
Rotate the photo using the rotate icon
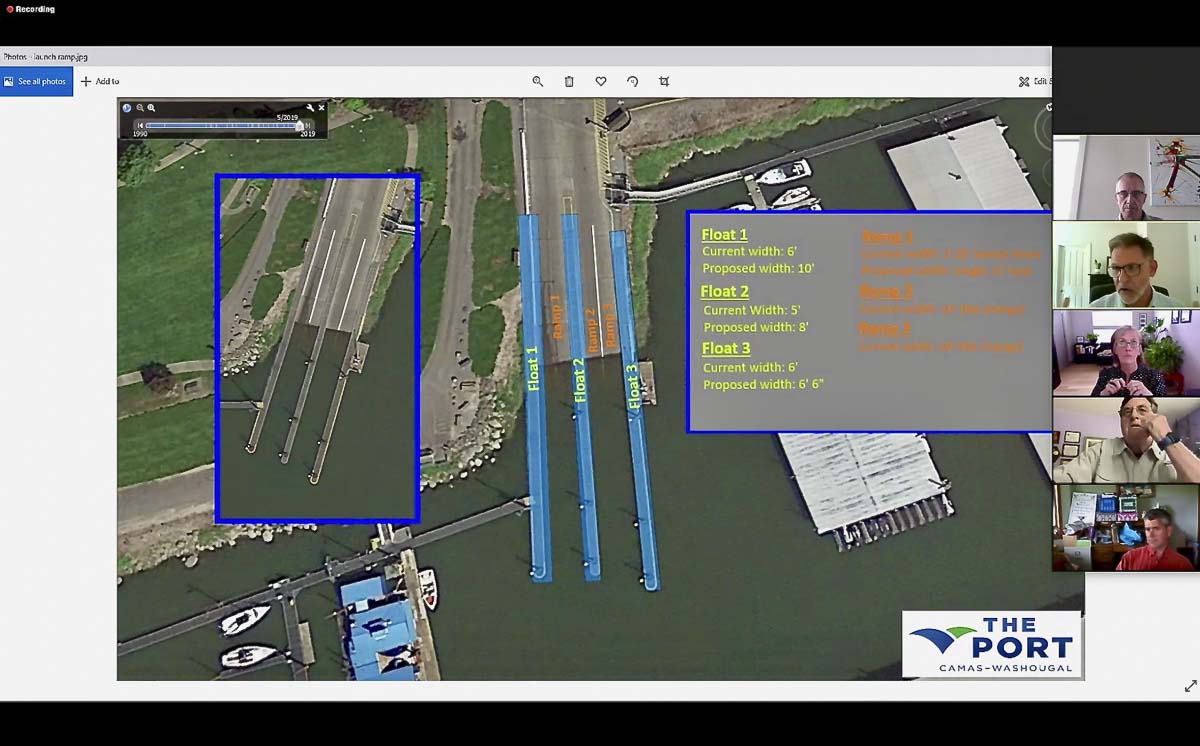[x=632, y=81]
